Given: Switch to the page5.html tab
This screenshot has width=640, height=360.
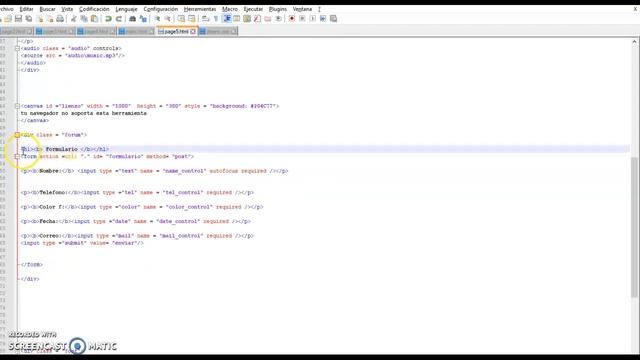Looking at the screenshot, I should click(x=176, y=31).
